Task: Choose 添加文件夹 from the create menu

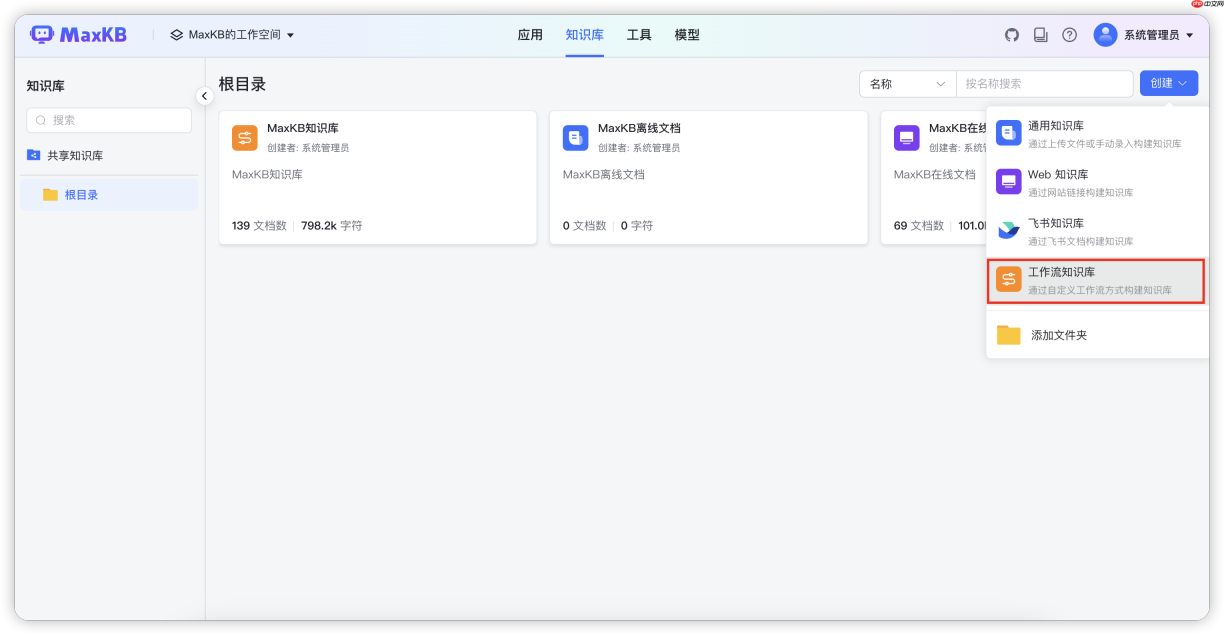Action: tap(1098, 335)
